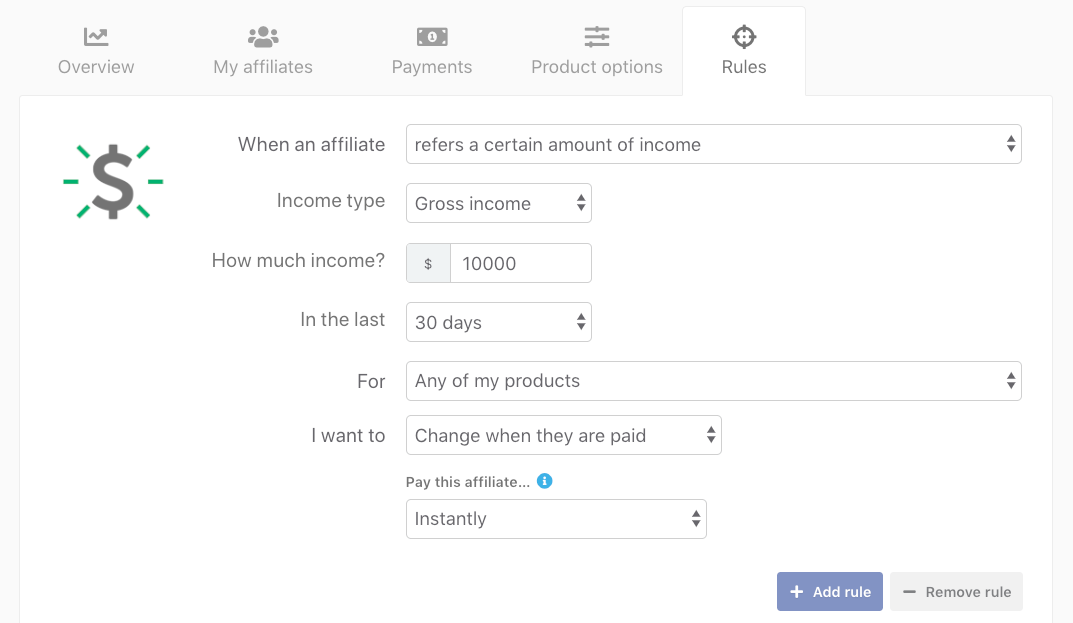Click the My affiliates people icon
Viewport: 1073px width, 623px height.
click(263, 37)
